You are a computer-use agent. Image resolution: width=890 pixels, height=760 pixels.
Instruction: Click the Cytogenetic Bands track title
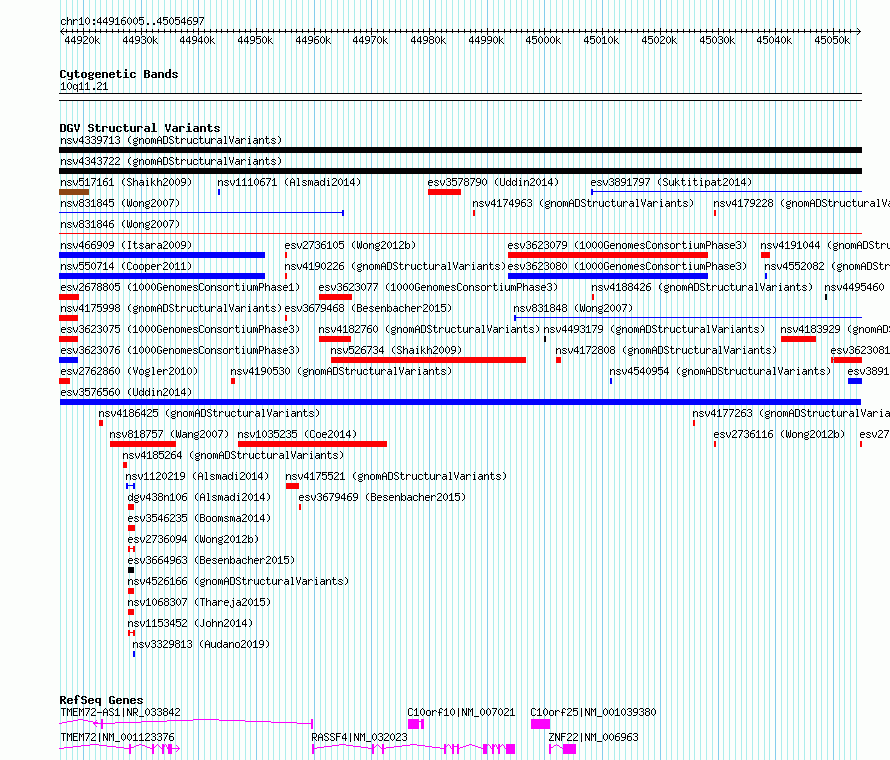point(119,74)
